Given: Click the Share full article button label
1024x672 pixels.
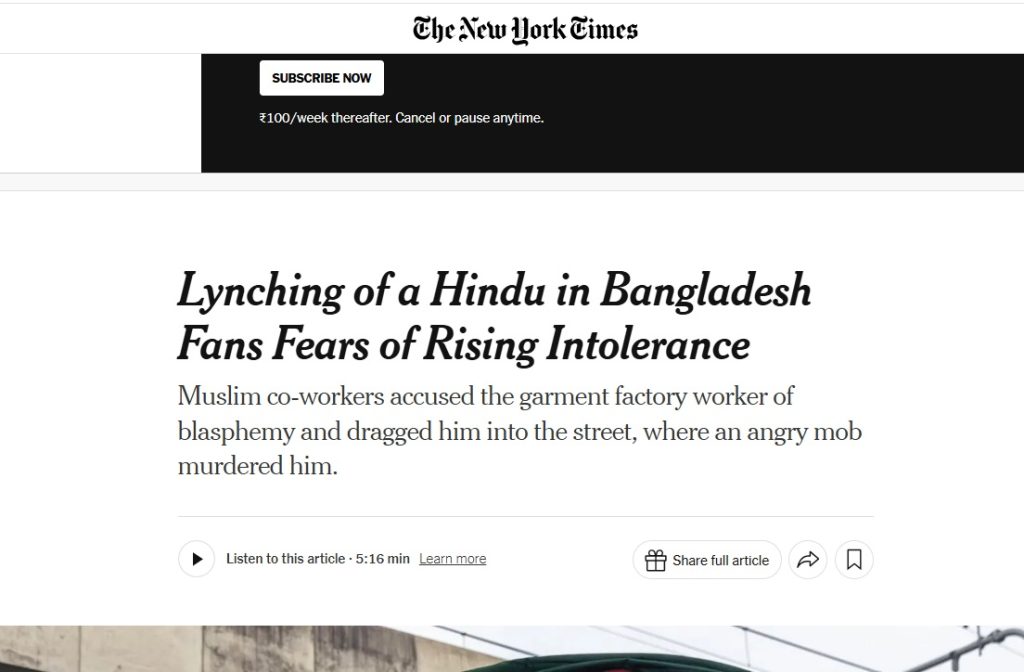Looking at the screenshot, I should point(720,560).
